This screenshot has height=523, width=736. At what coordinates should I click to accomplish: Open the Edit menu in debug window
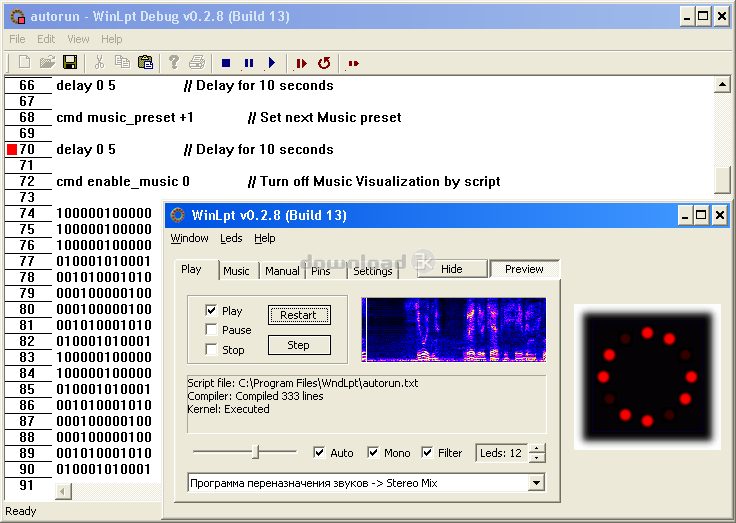tap(46, 39)
